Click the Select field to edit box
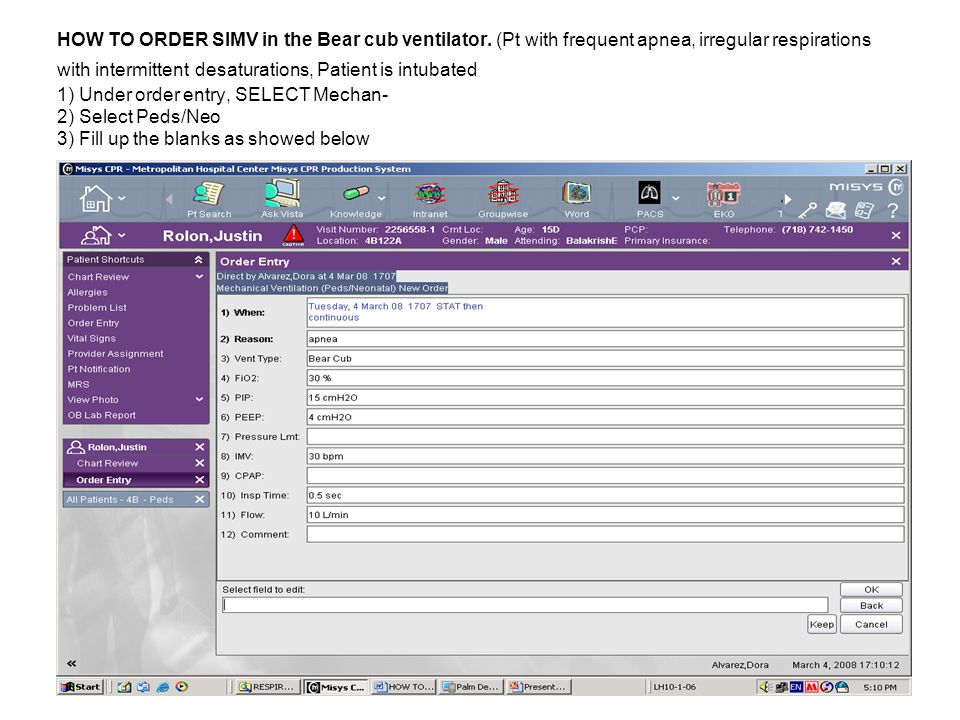 pyautogui.click(x=525, y=606)
